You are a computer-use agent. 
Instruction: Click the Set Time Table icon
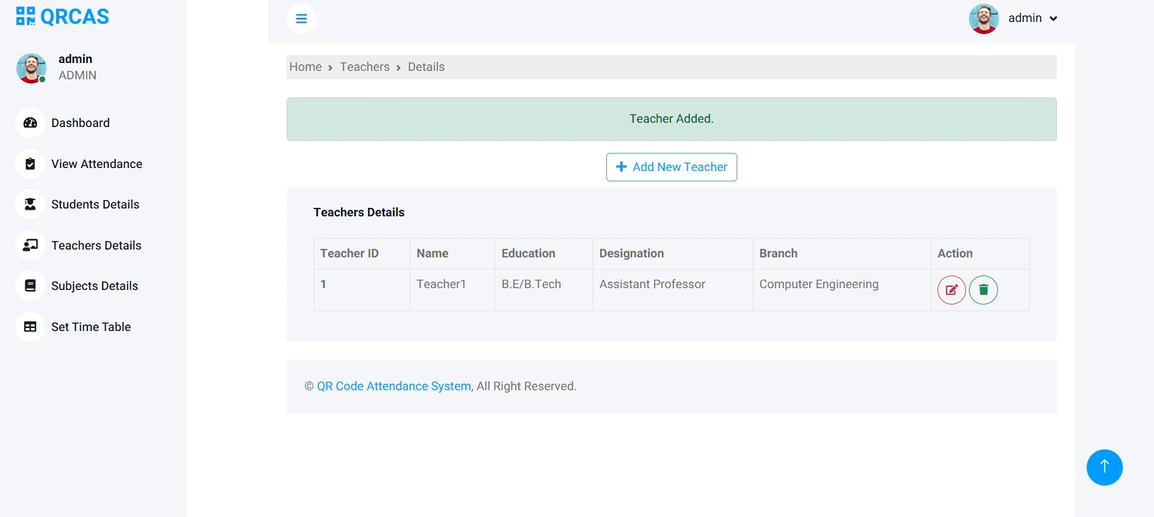coord(30,327)
